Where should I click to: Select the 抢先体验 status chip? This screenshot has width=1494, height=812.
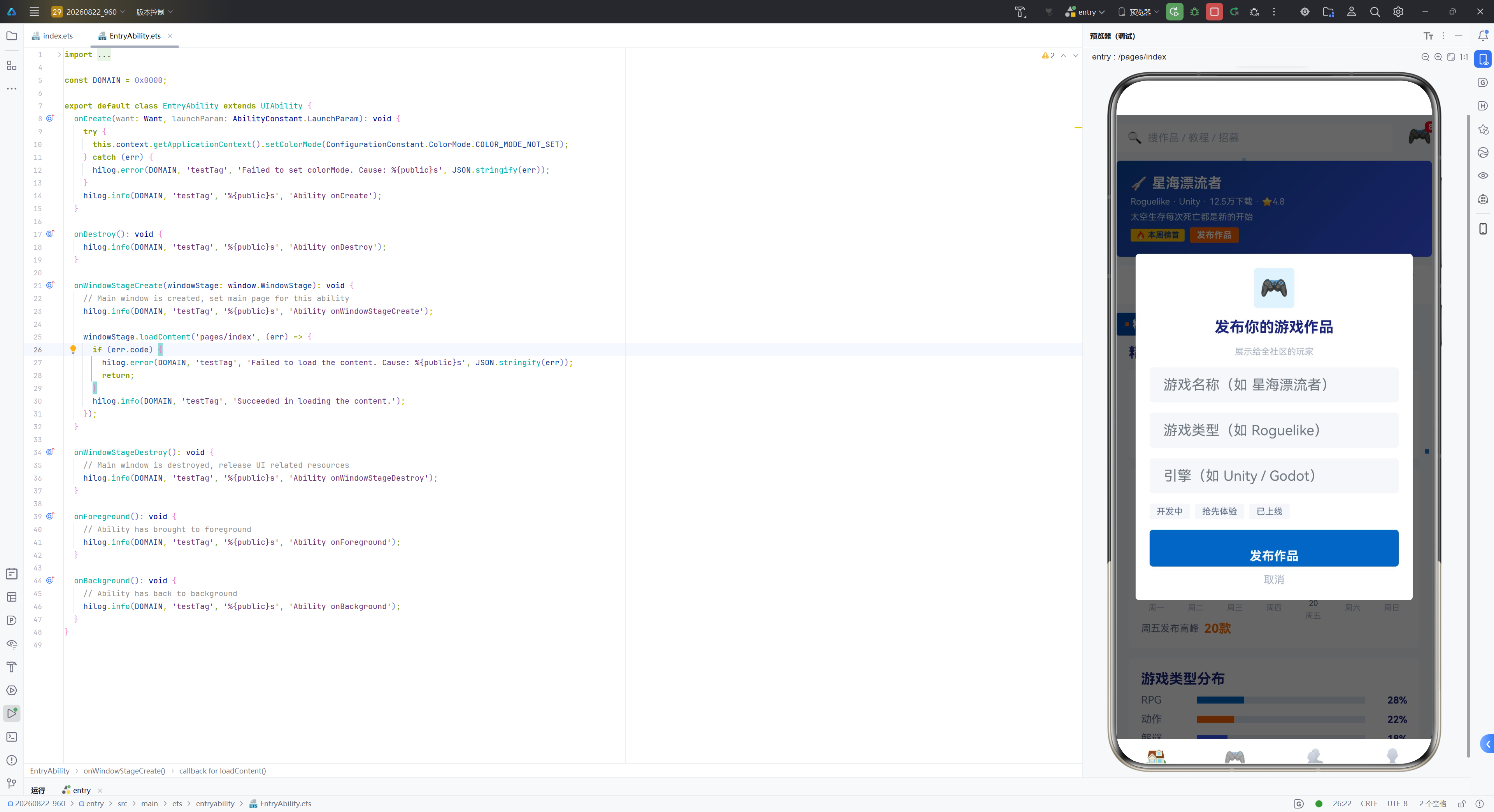click(x=1219, y=511)
